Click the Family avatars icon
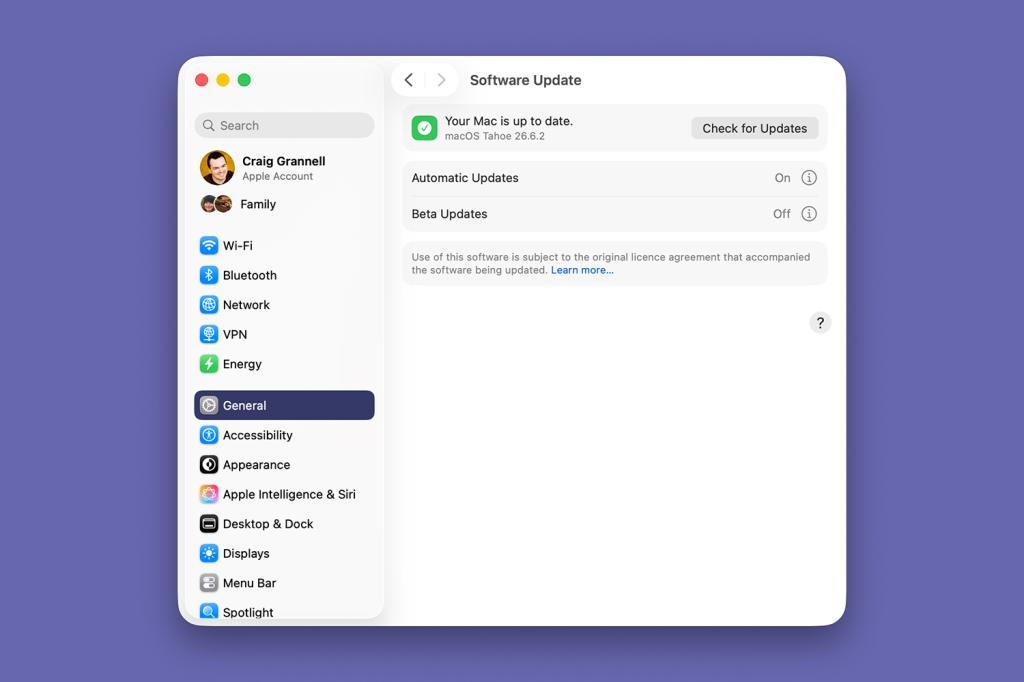Screen dimensions: 1024x682 [x=216, y=204]
